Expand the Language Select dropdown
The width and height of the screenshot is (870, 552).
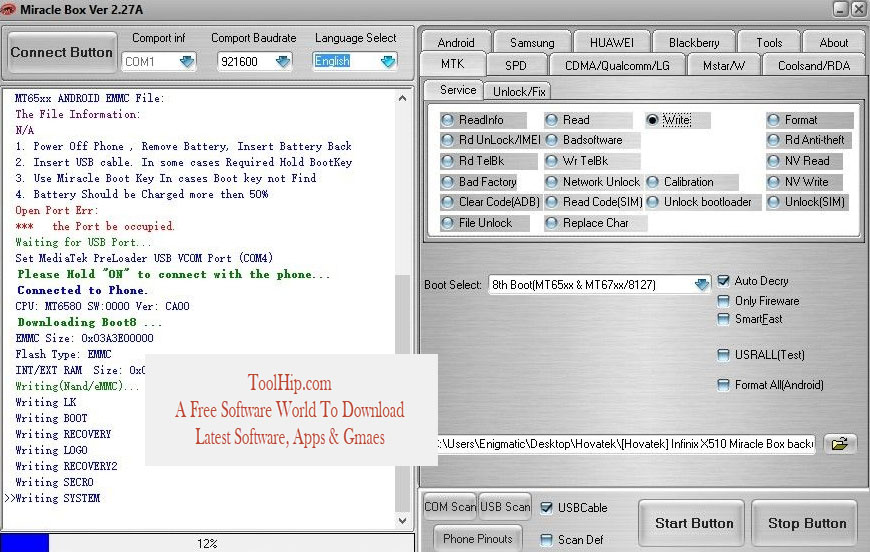tap(388, 62)
